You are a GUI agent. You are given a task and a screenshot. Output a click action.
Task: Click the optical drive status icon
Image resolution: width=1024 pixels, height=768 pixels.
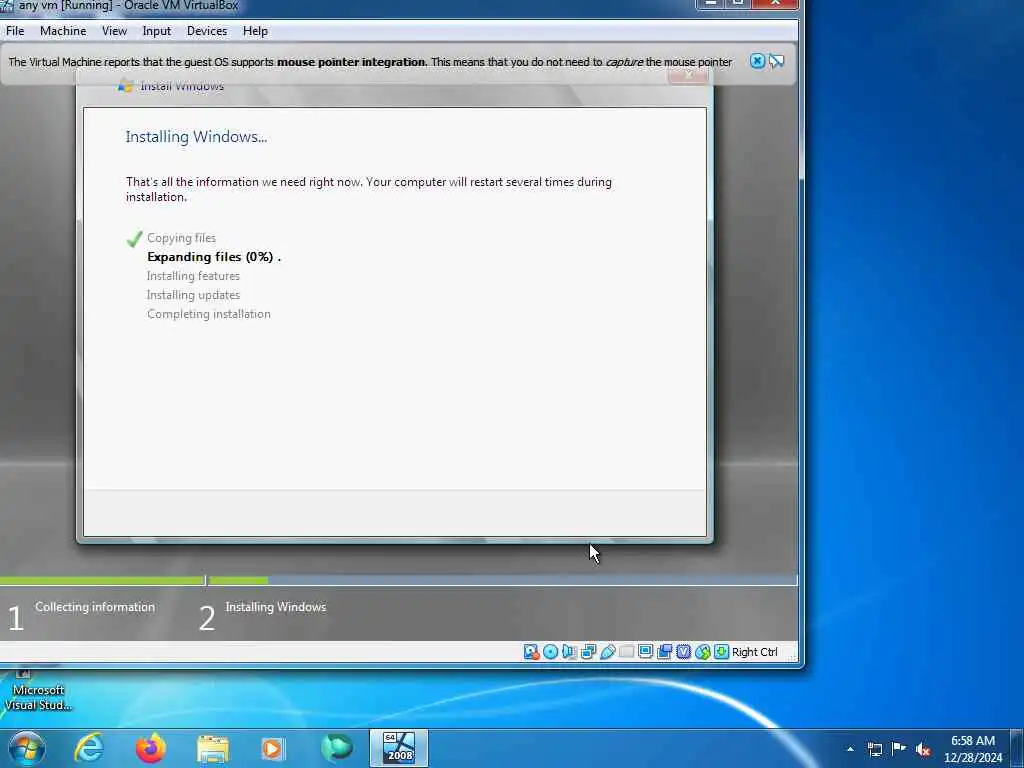(551, 652)
